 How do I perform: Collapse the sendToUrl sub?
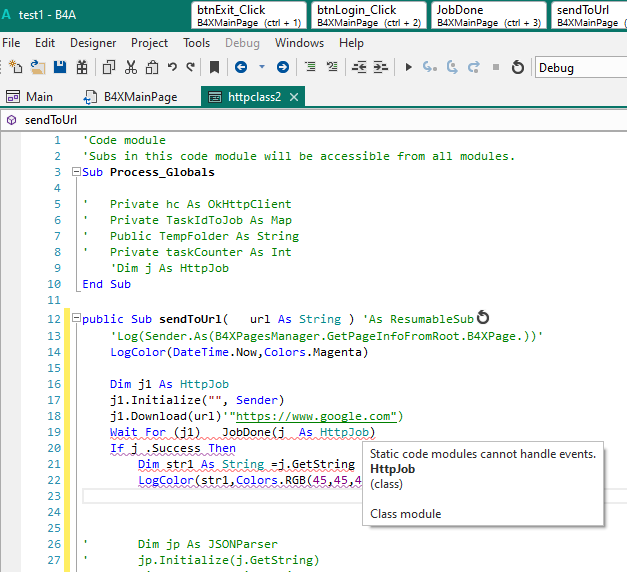pos(75,320)
